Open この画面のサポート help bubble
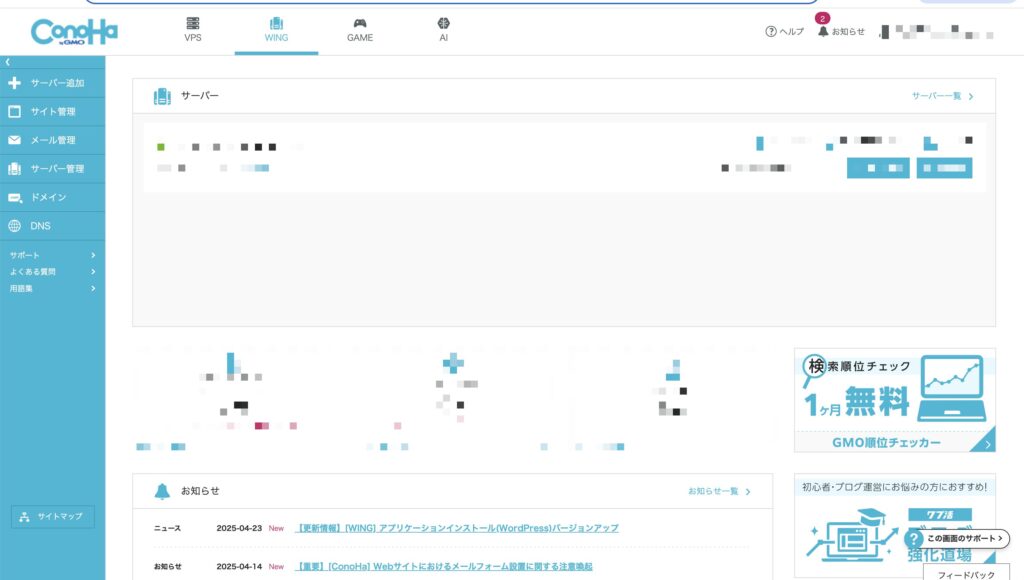Image resolution: width=1024 pixels, height=580 pixels. tap(957, 539)
